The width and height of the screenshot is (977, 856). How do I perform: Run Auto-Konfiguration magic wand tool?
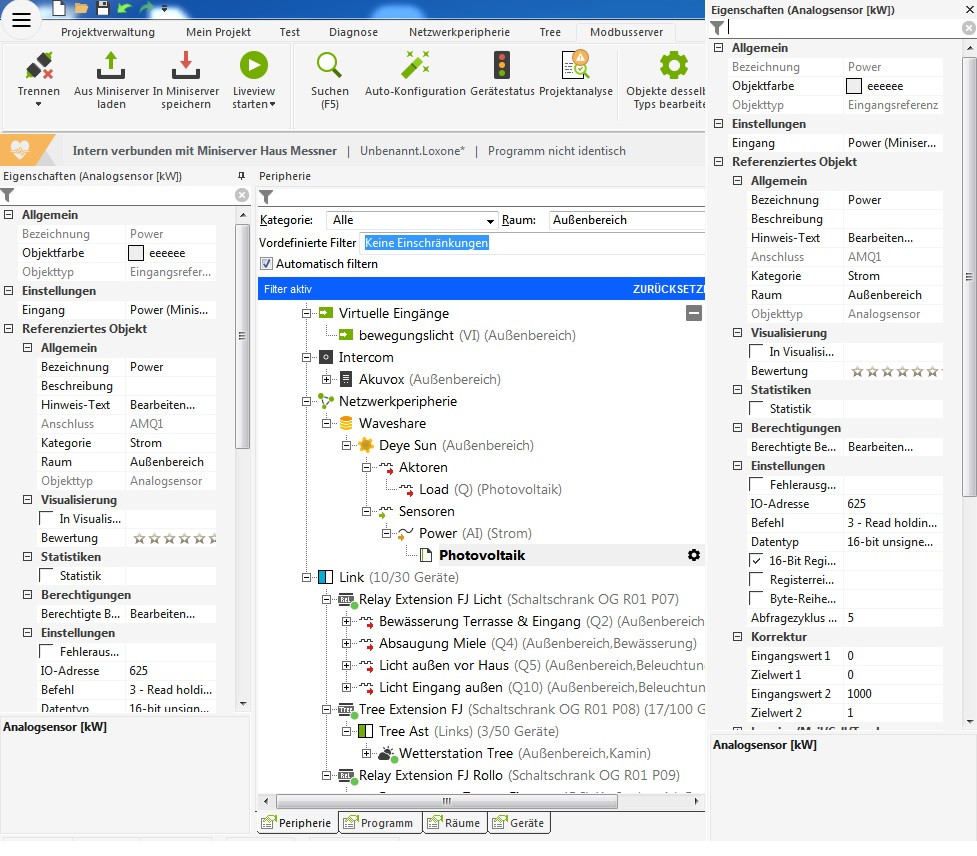tap(414, 66)
